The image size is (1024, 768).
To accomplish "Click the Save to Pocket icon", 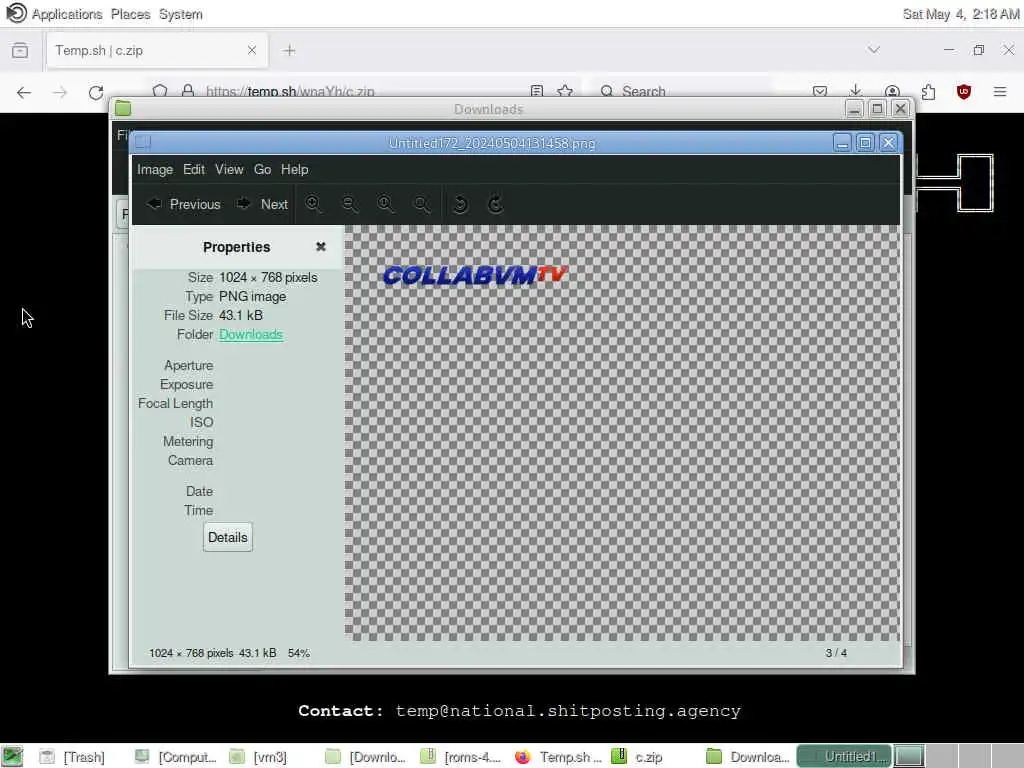I will coord(820,91).
